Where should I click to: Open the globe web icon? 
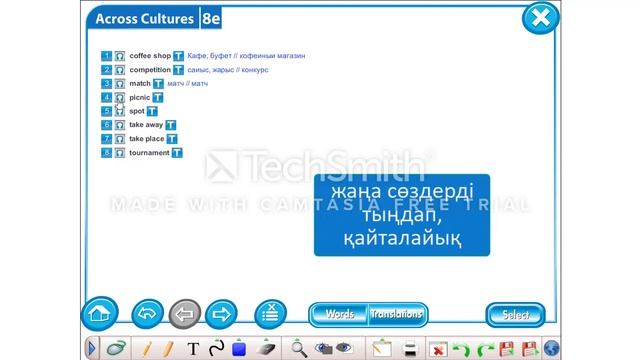click(x=552, y=349)
